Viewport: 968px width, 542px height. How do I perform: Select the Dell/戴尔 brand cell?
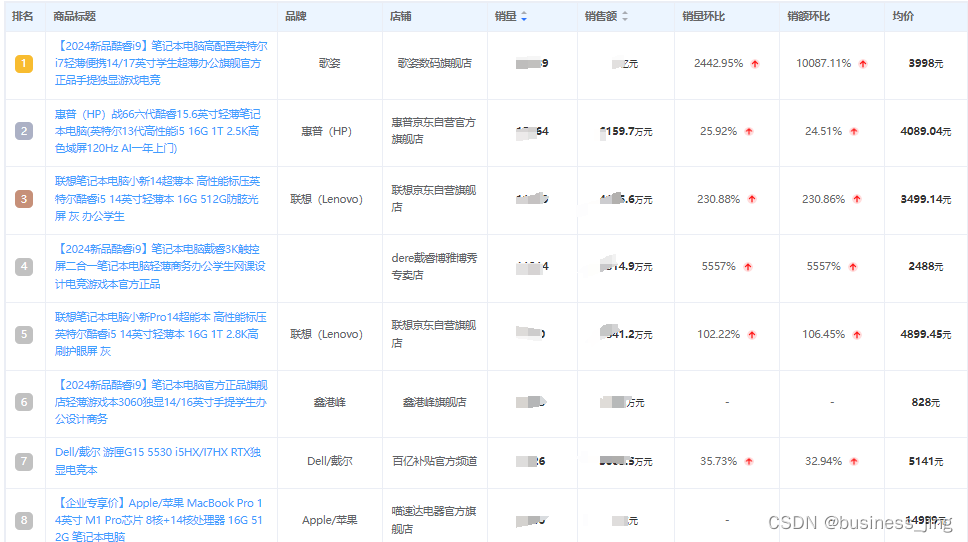tap(330, 461)
